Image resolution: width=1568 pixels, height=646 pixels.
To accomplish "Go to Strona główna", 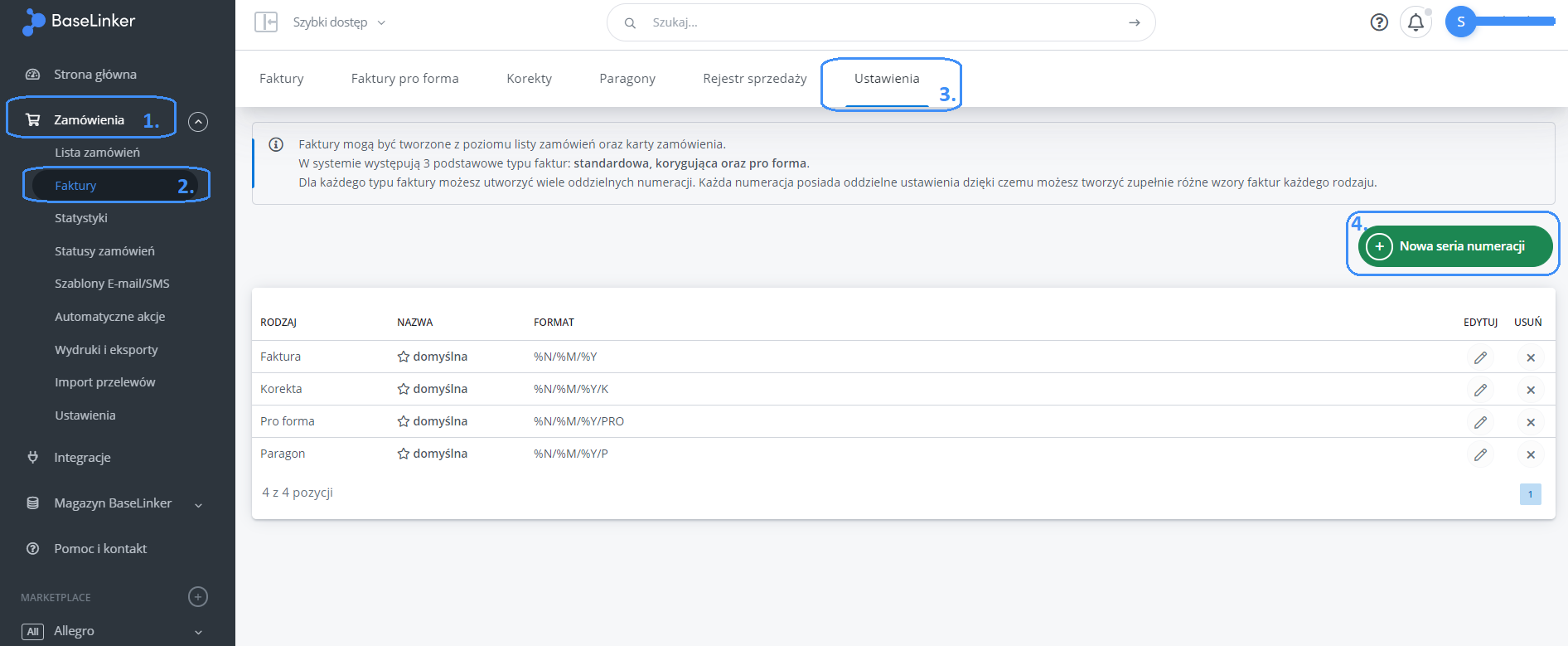I will pos(95,75).
